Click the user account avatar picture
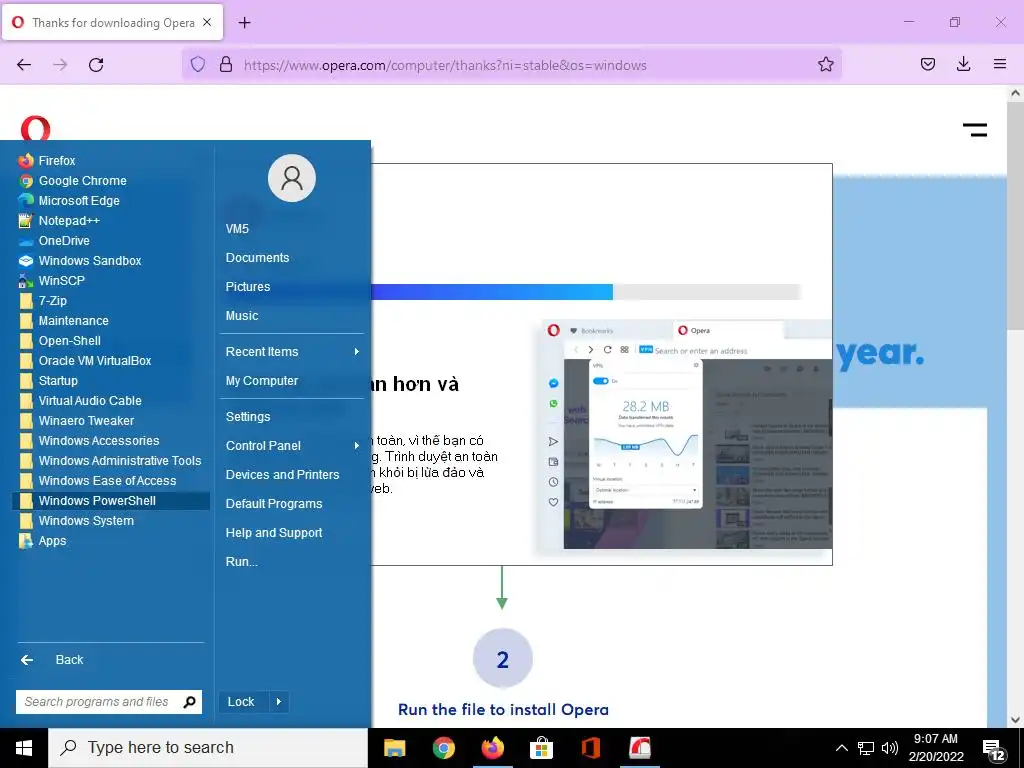Image resolution: width=1024 pixels, height=768 pixels. (x=292, y=178)
